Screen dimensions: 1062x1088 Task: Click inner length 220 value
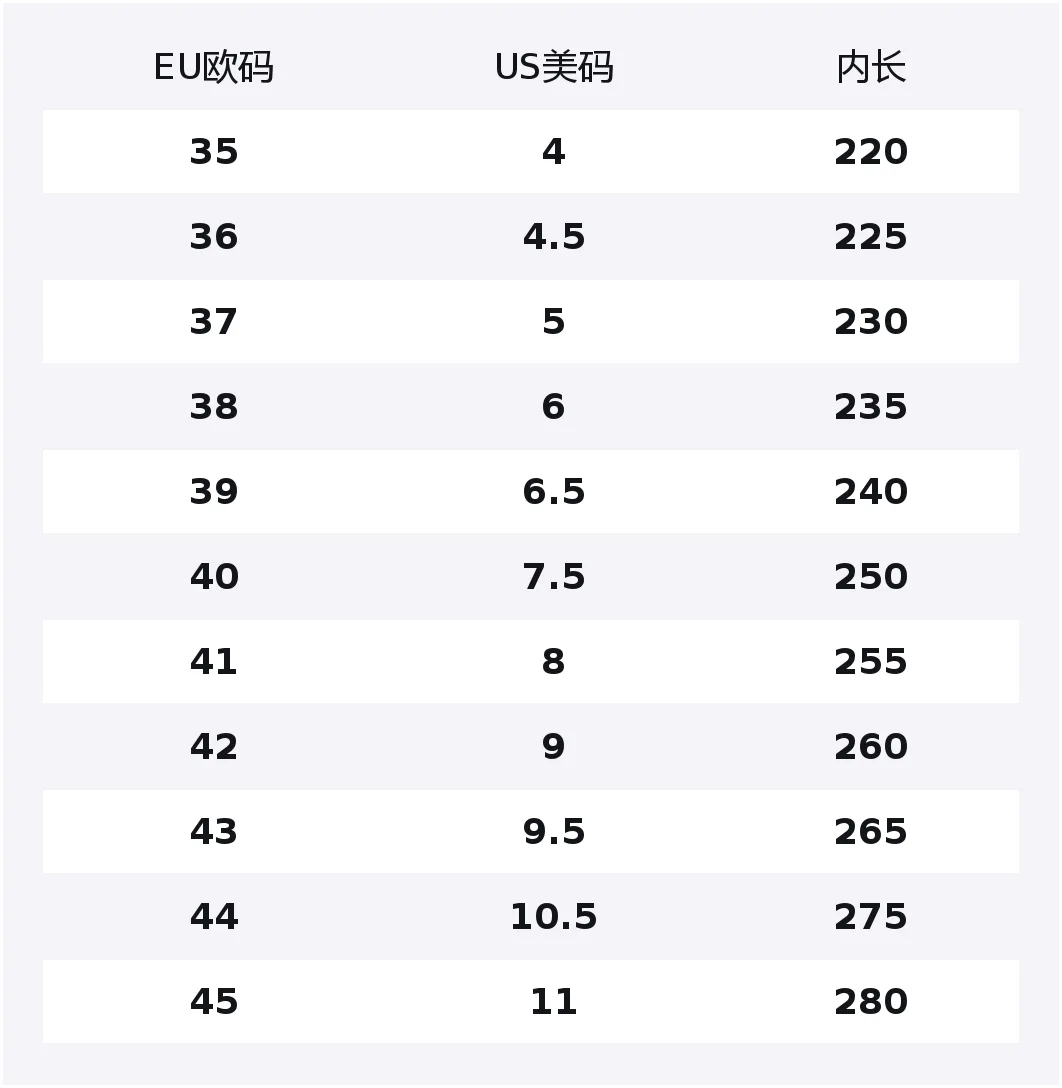870,152
